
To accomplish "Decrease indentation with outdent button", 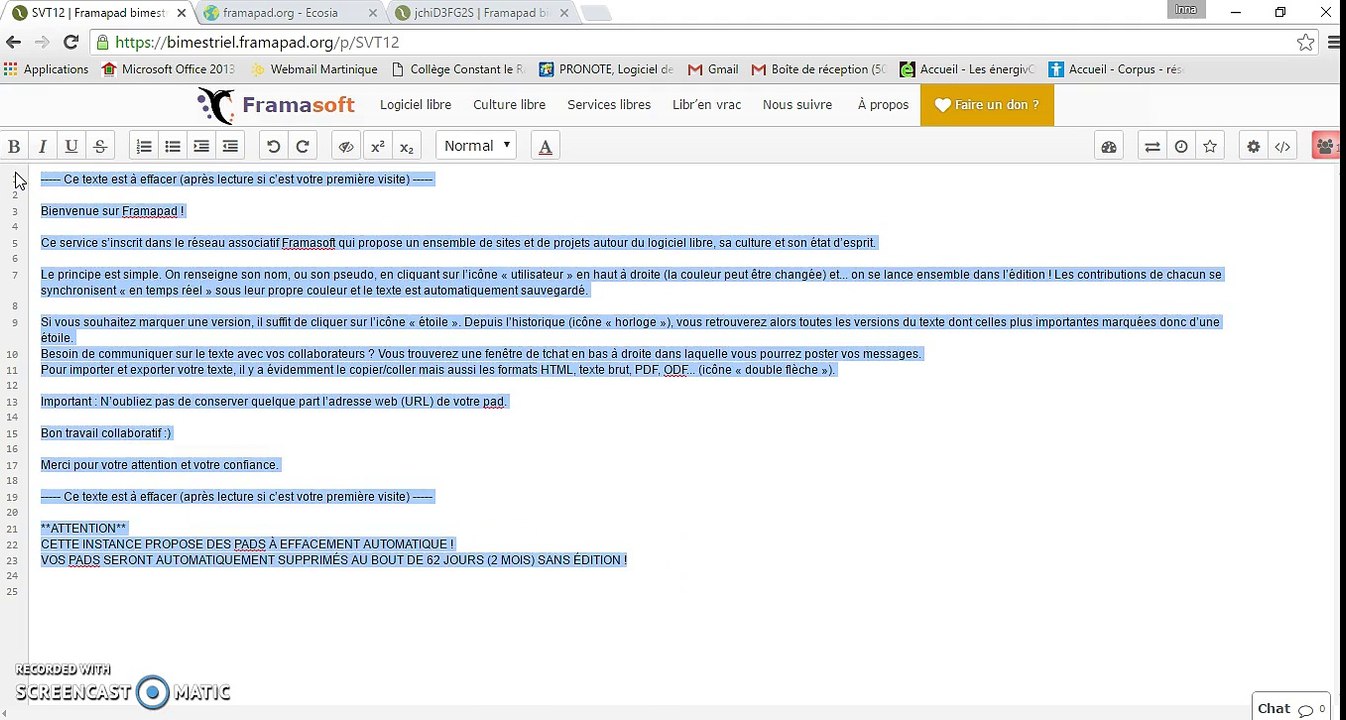I will tap(230, 146).
